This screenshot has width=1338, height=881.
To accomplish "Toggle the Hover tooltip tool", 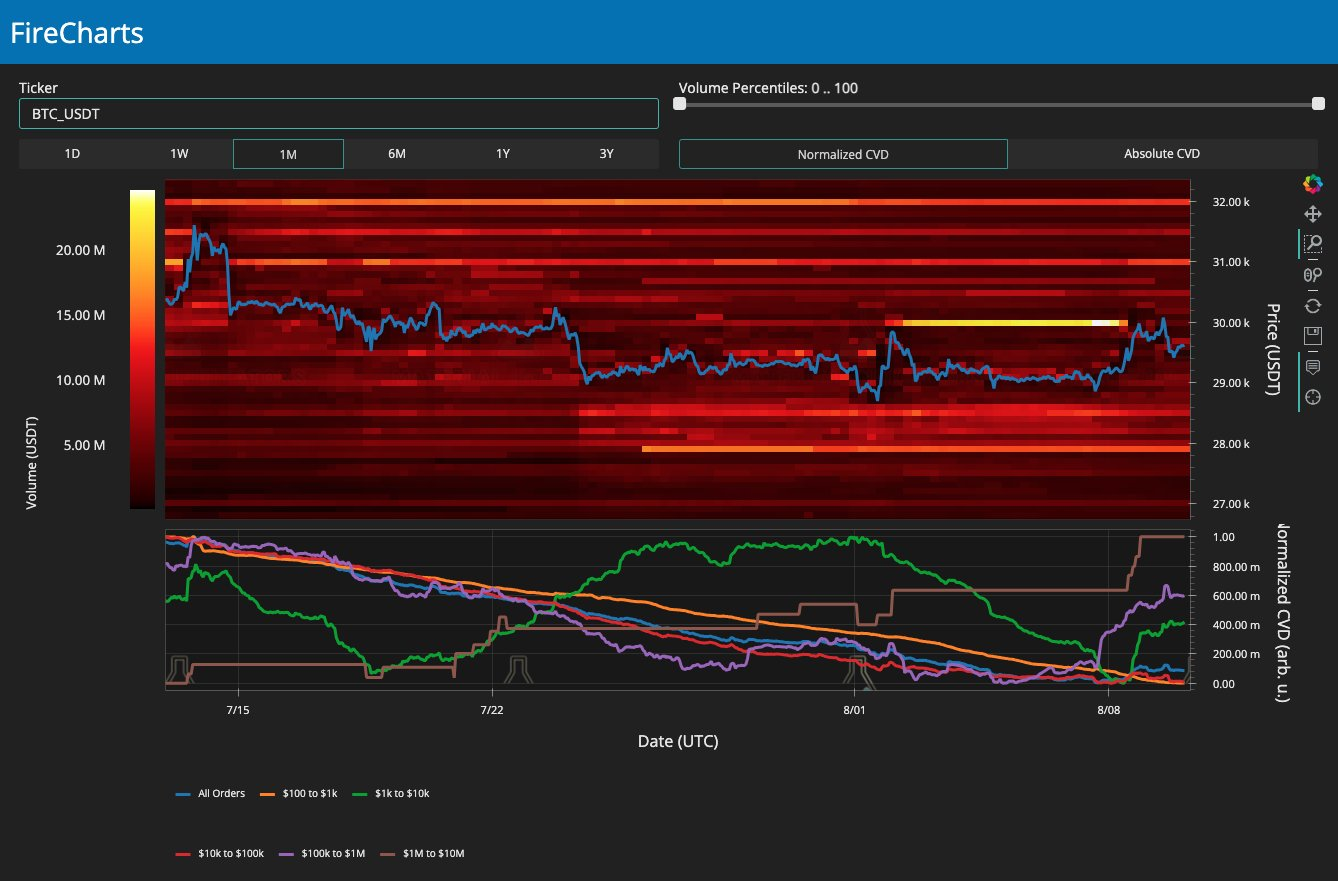I will 1313,366.
